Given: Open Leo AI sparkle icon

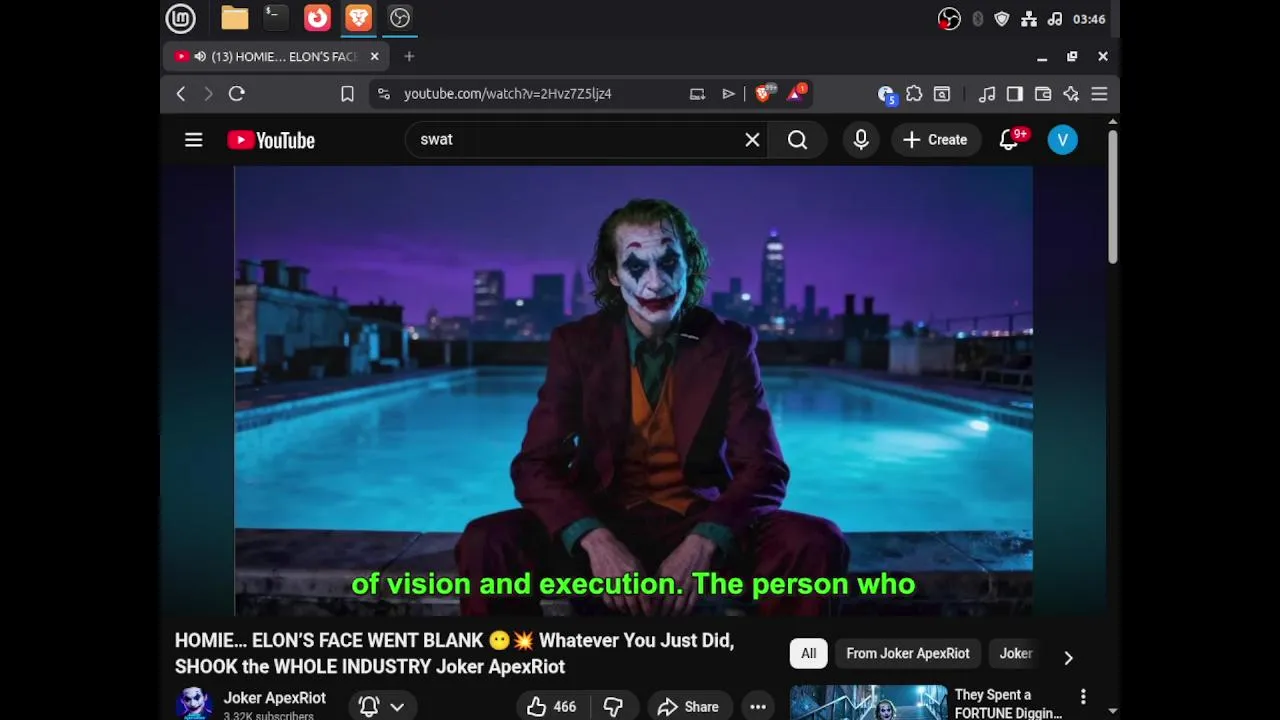Looking at the screenshot, I should pyautogui.click(x=1071, y=94).
